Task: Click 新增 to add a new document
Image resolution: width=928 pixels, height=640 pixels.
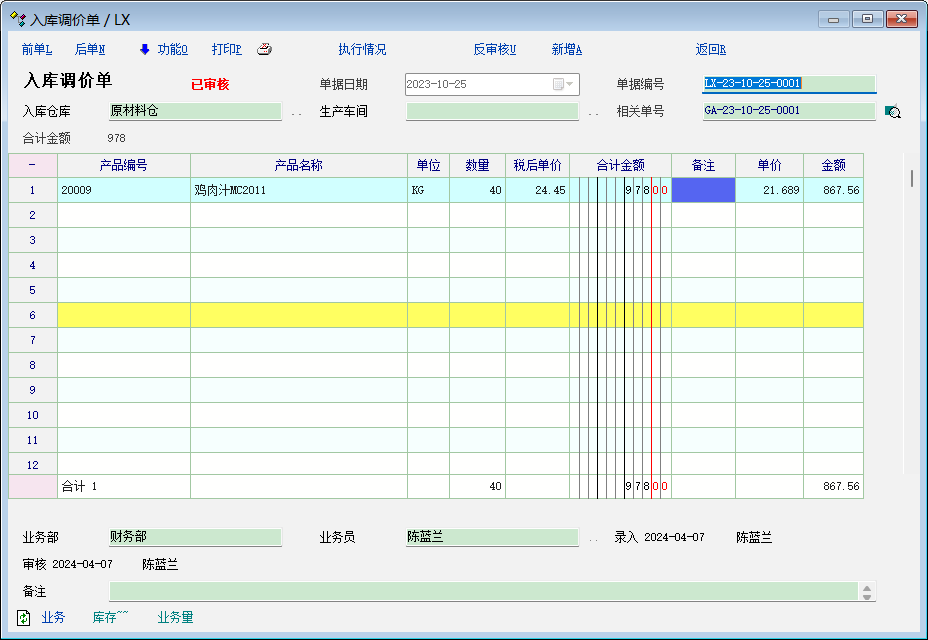Action: [x=566, y=50]
